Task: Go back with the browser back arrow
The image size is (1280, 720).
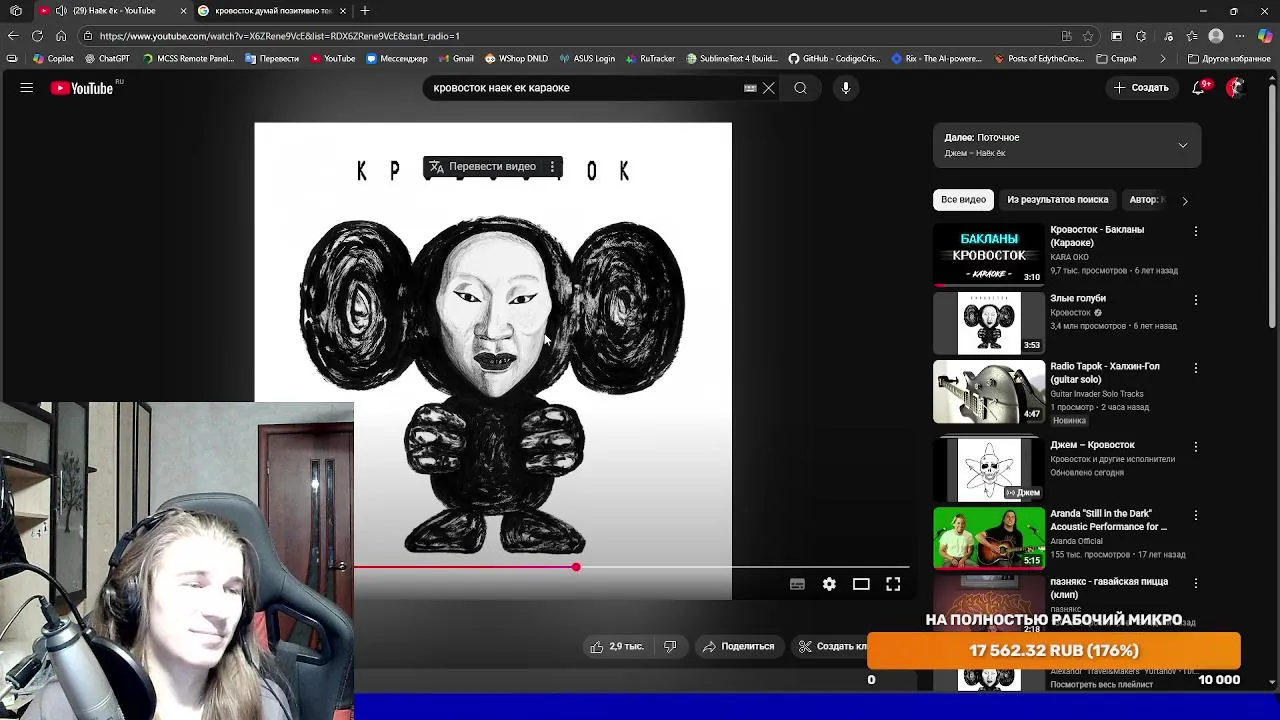Action: pos(13,36)
